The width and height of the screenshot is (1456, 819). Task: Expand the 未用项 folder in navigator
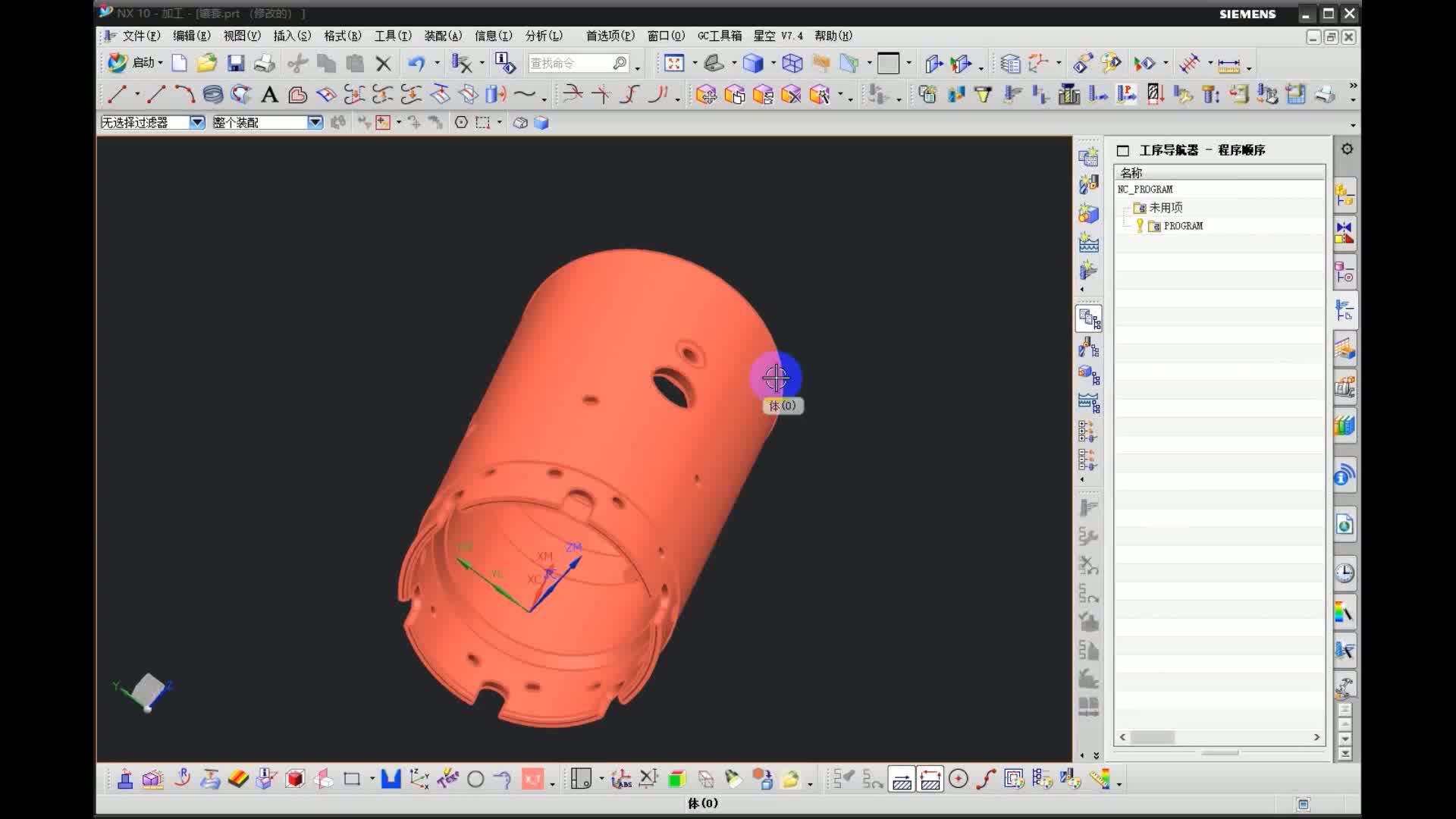coord(1125,207)
